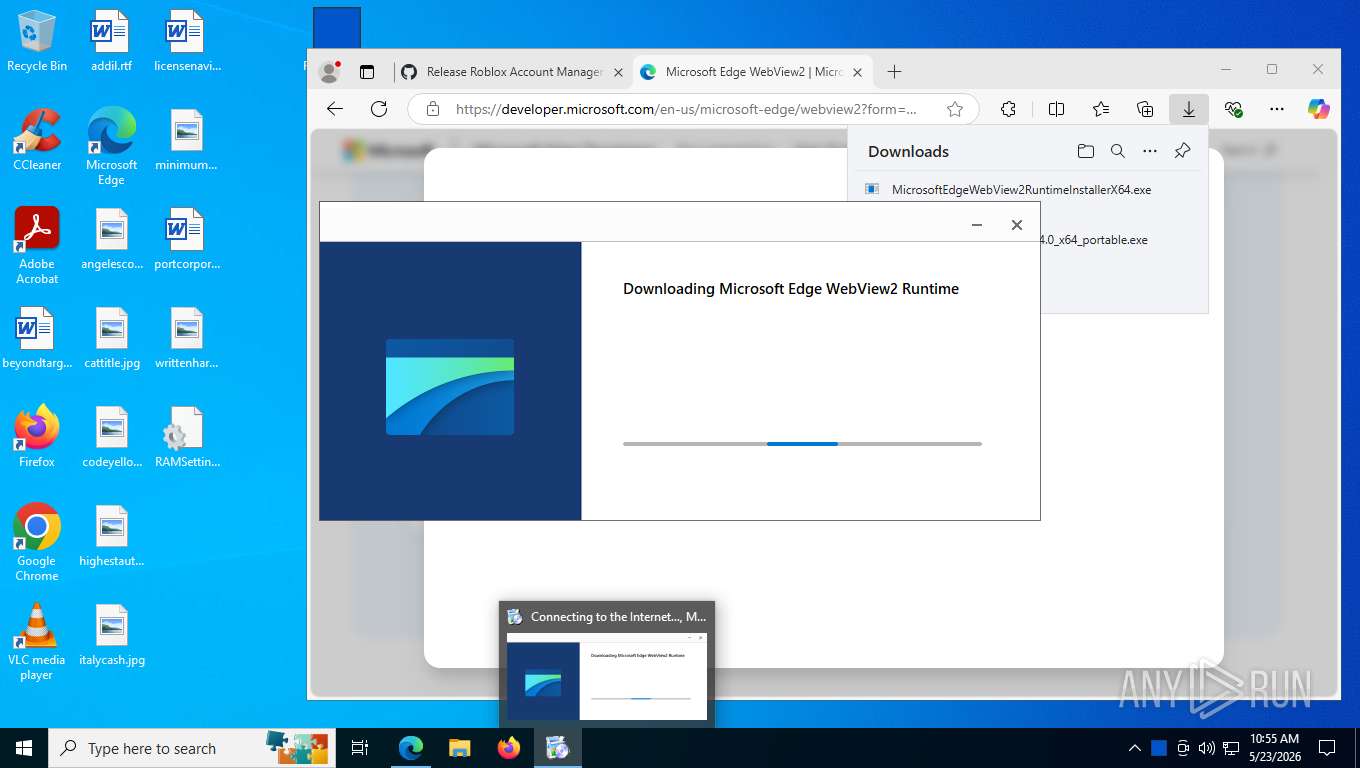
Task: Close the WebView2 Runtime installer window
Action: (1017, 225)
